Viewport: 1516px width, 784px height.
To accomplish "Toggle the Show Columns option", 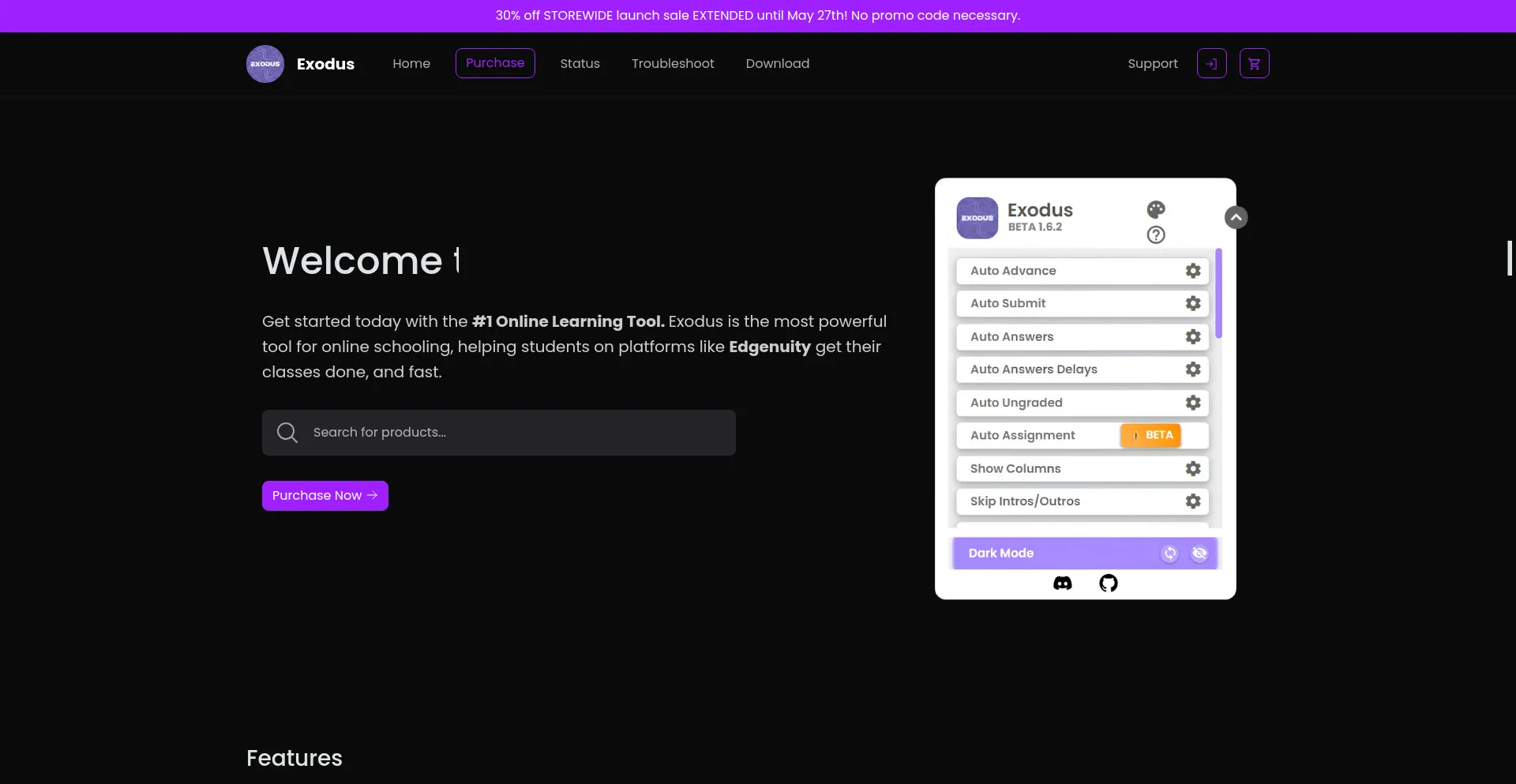I will pos(1083,468).
